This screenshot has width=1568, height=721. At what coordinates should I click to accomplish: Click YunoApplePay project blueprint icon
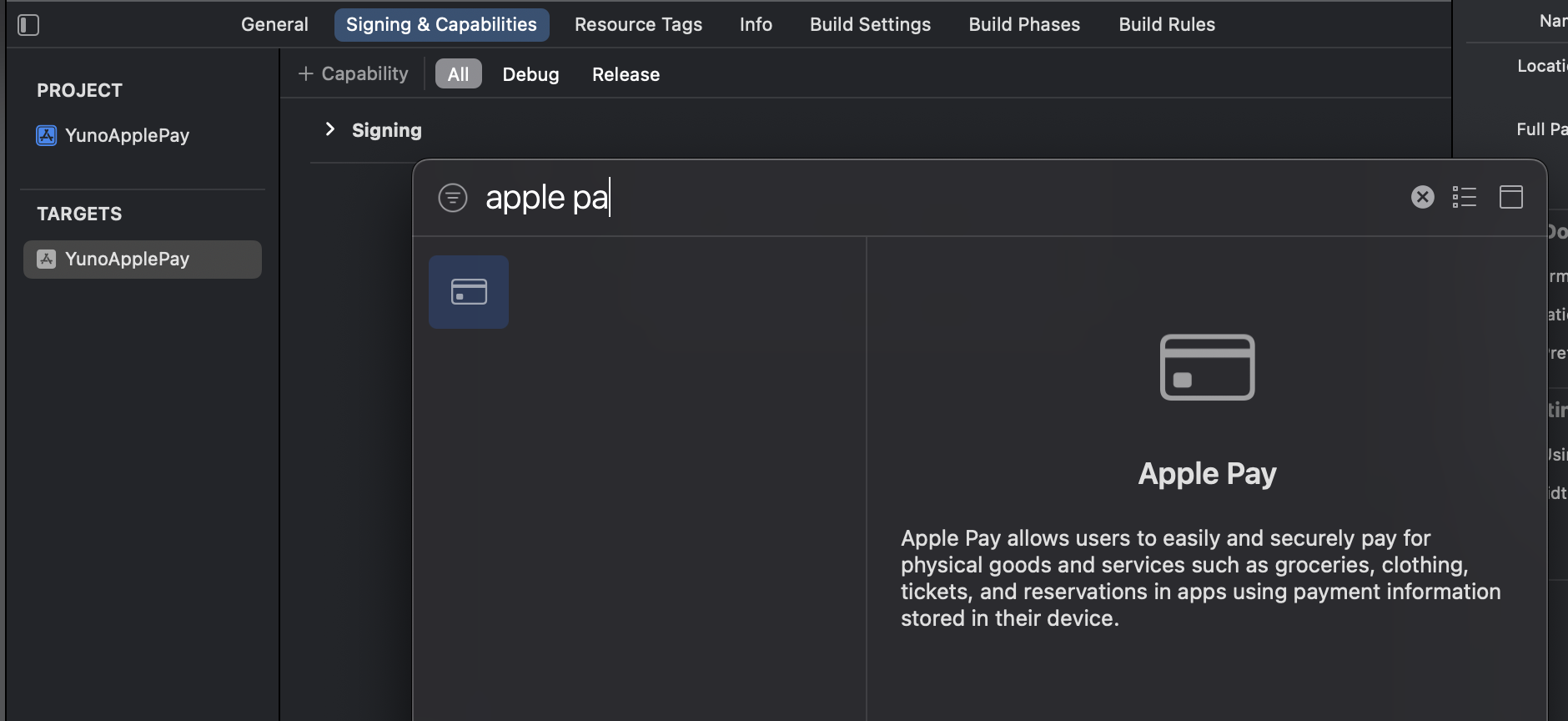tap(47, 135)
